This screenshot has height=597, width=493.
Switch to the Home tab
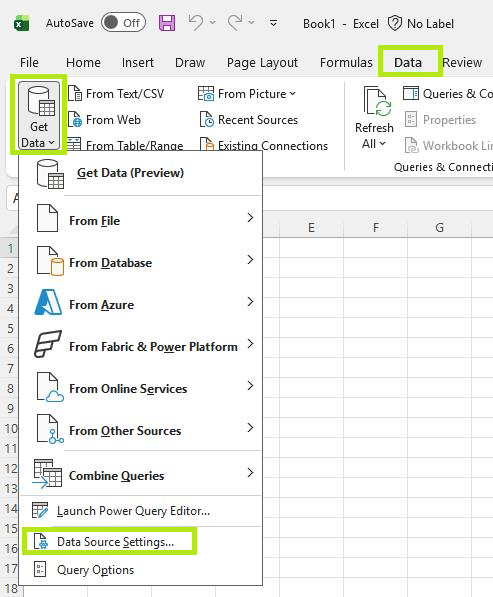pos(83,62)
